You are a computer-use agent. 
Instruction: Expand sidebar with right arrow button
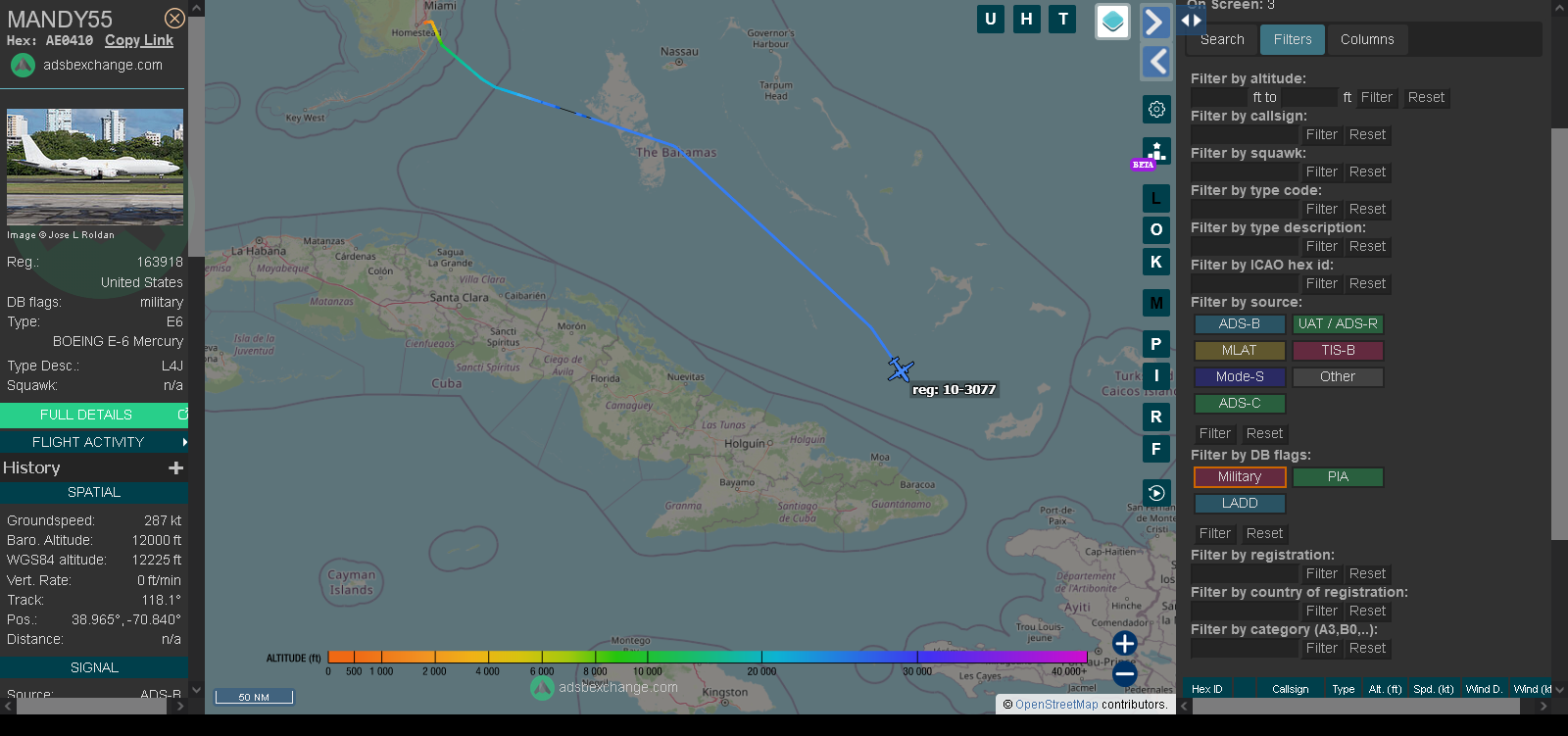tap(1156, 22)
